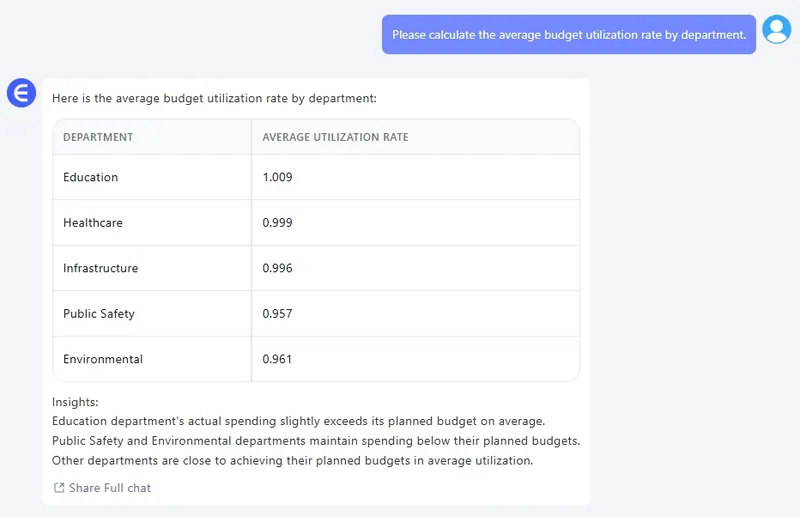Select the Education row cell
Viewport: 800px width, 517px height.
(91, 177)
